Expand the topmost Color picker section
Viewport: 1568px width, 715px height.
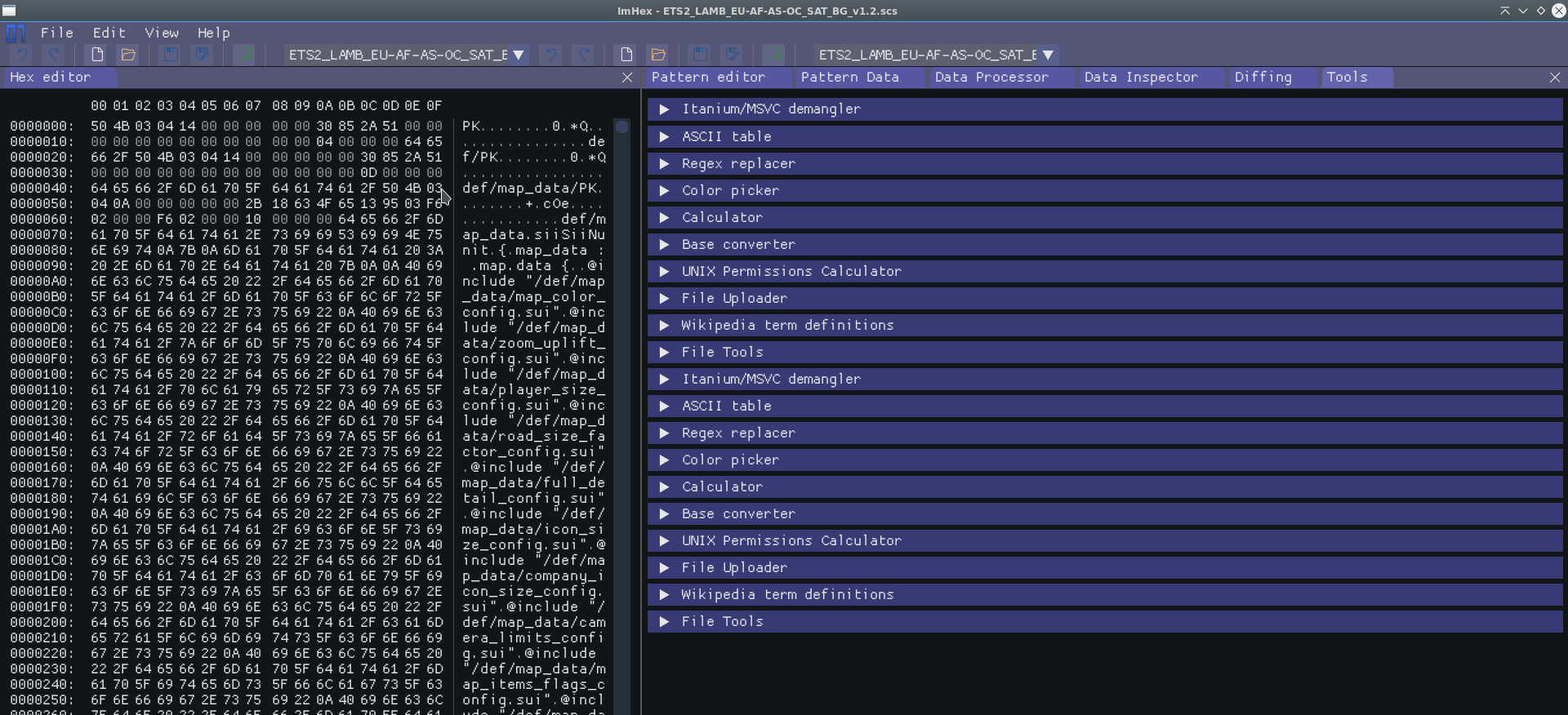pyautogui.click(x=1105, y=191)
